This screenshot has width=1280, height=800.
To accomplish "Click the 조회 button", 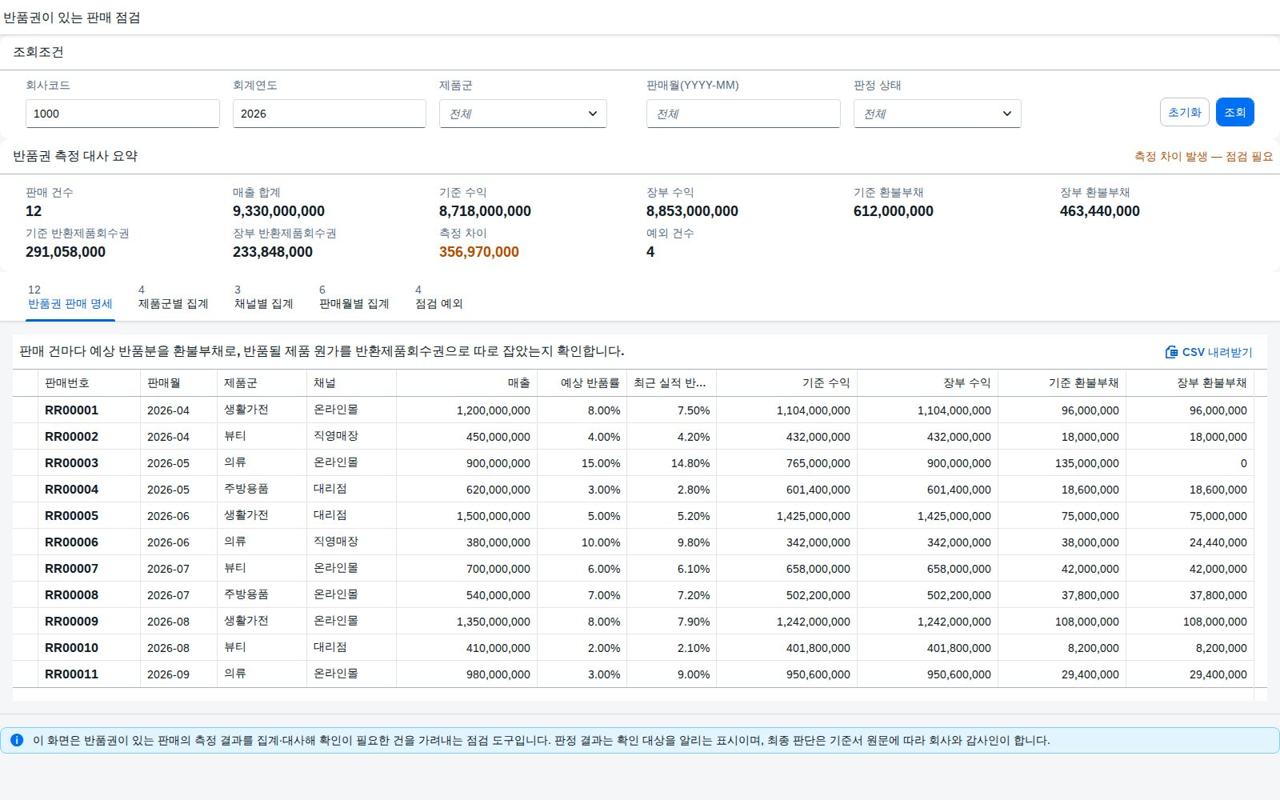I will [1235, 112].
